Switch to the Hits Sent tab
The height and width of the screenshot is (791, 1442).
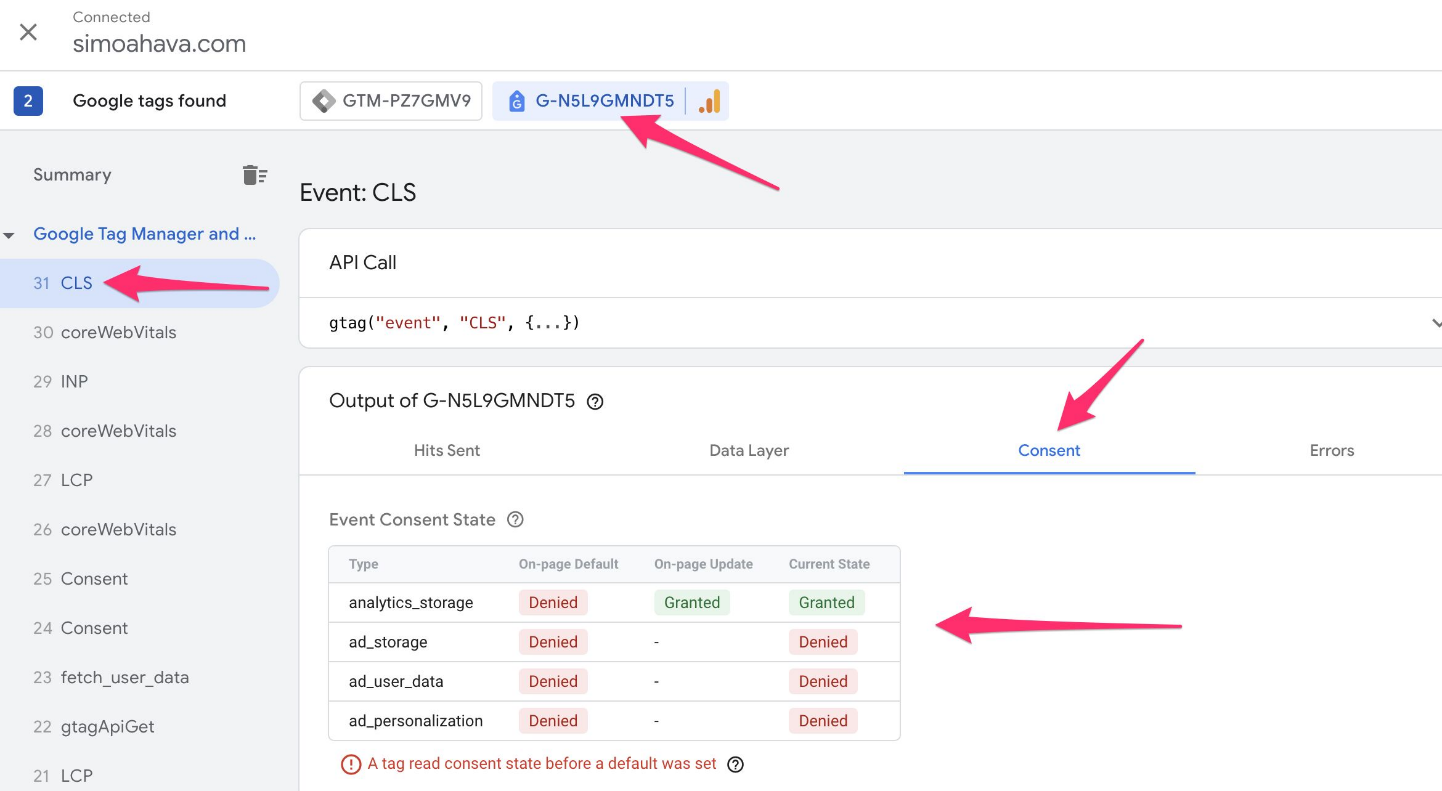pyautogui.click(x=447, y=450)
